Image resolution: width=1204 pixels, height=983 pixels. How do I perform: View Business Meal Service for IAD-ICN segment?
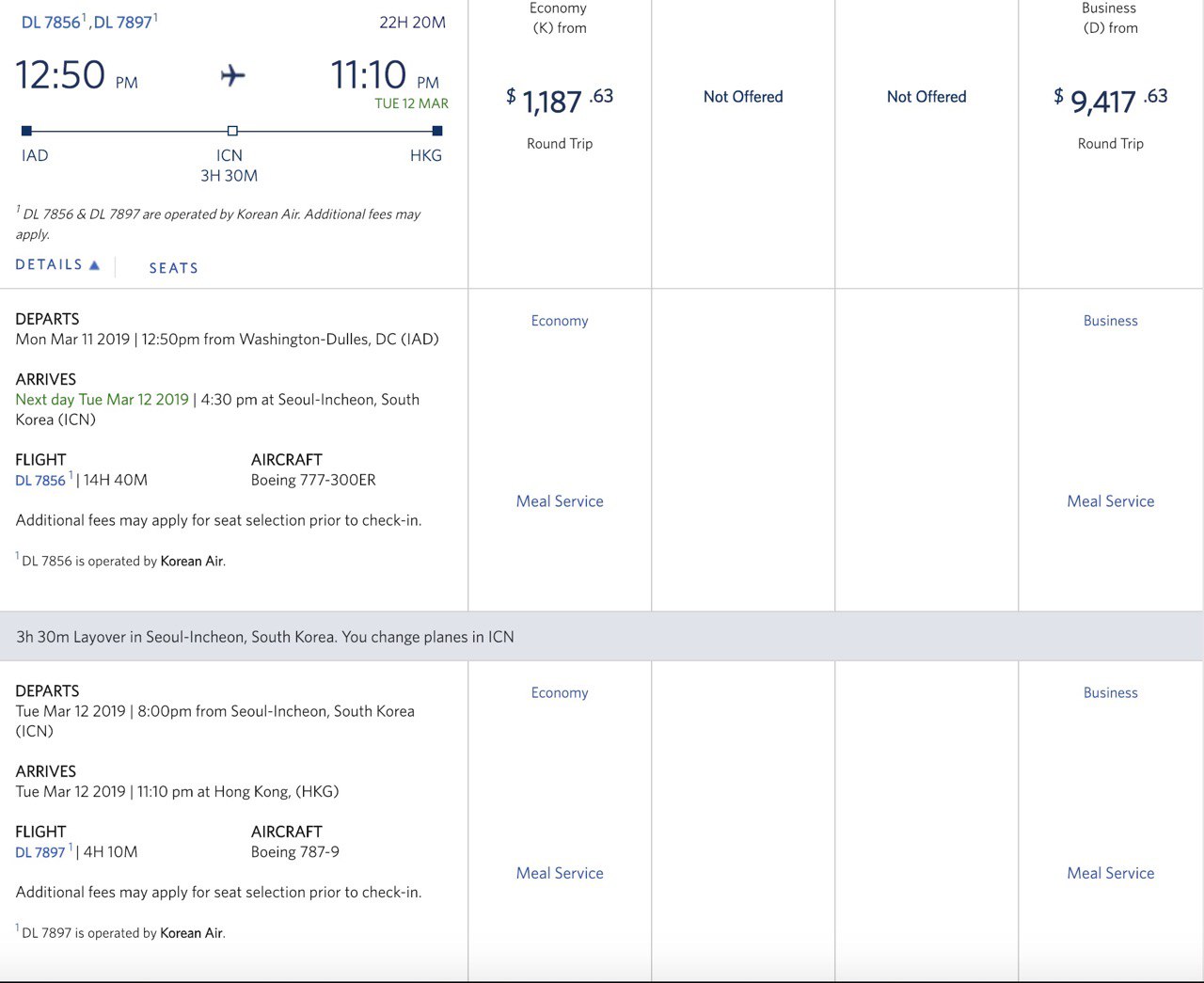[x=1110, y=501]
